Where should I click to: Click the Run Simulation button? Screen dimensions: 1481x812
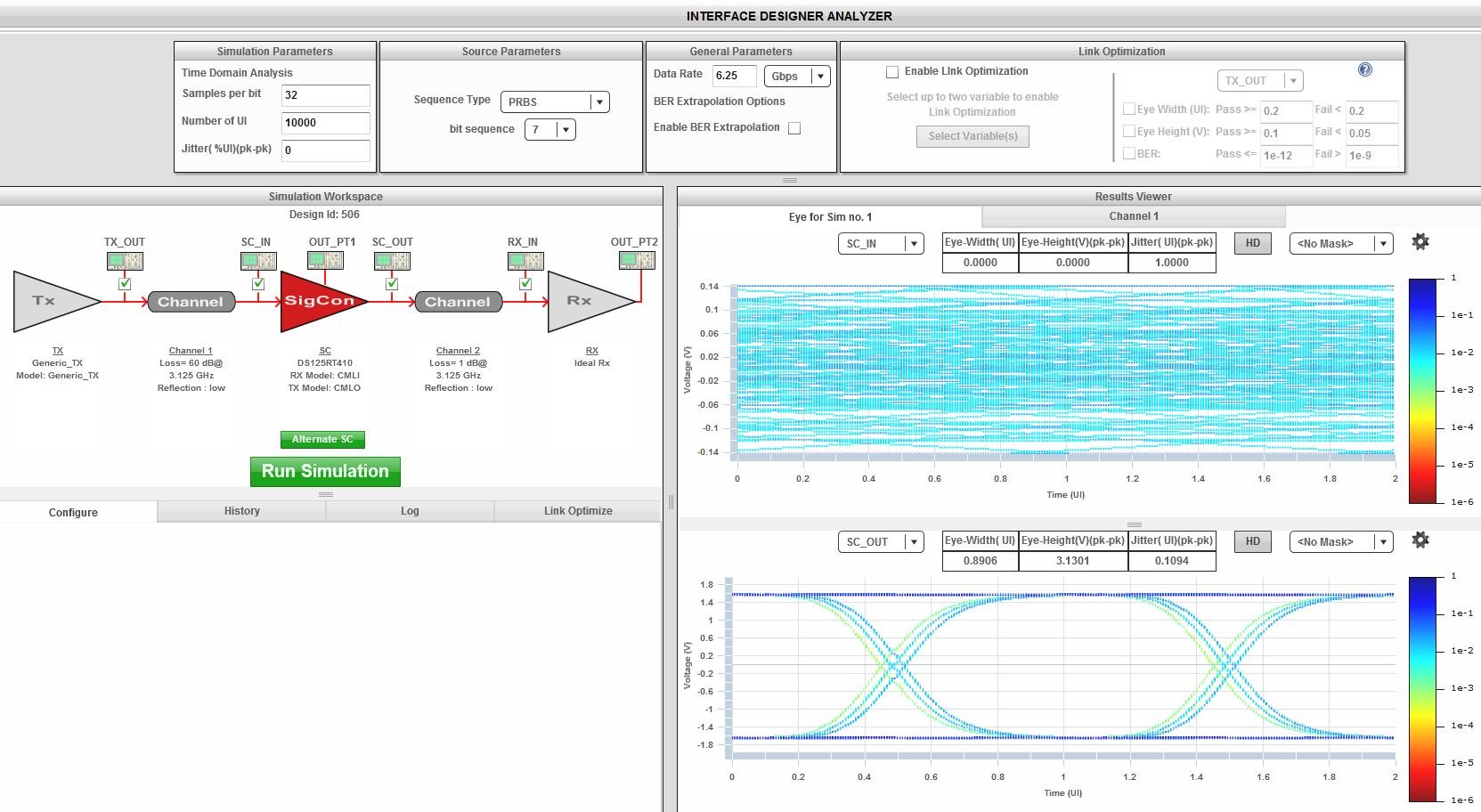point(325,471)
